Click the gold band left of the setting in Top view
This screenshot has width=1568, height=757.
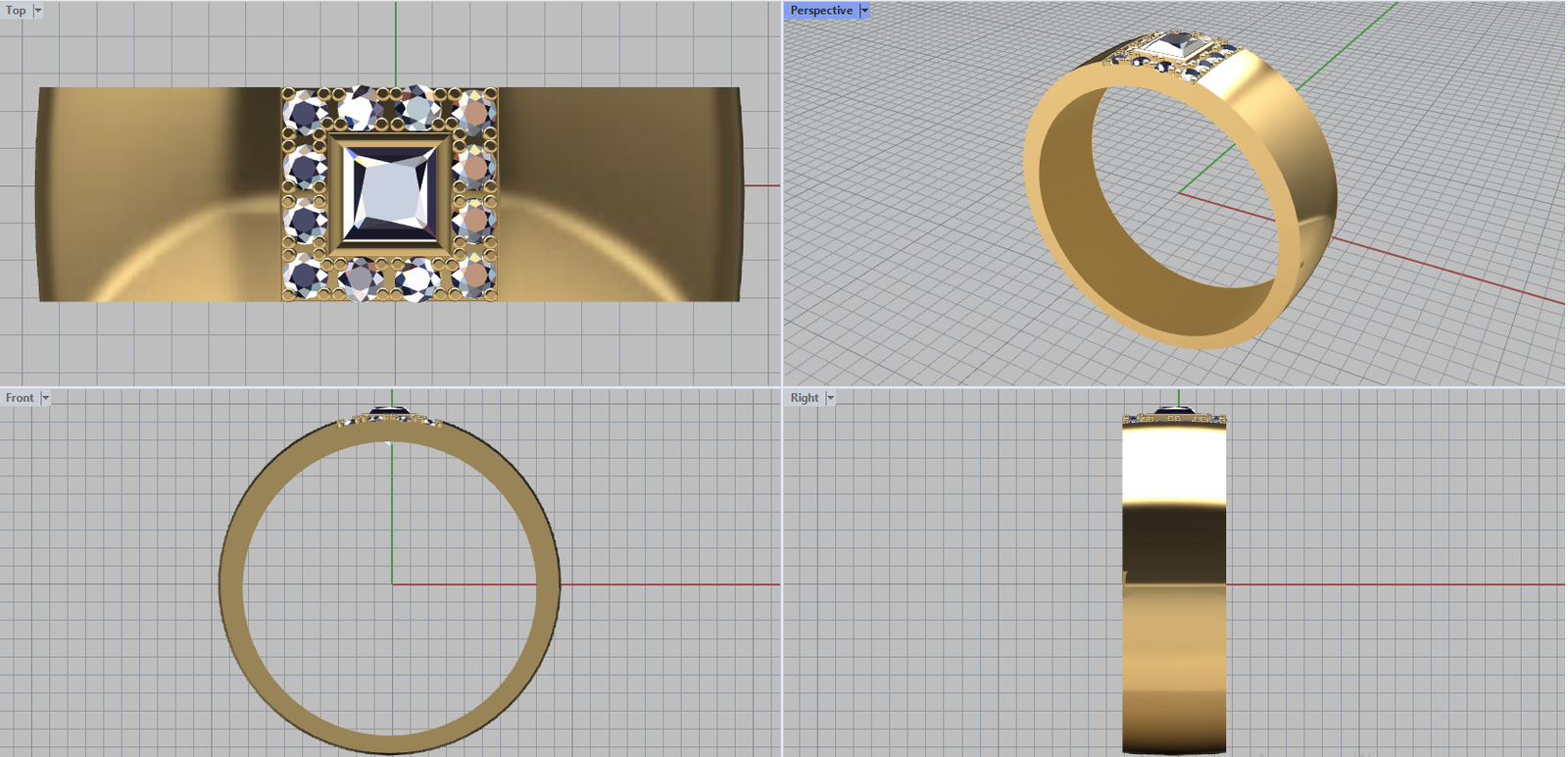[157, 194]
